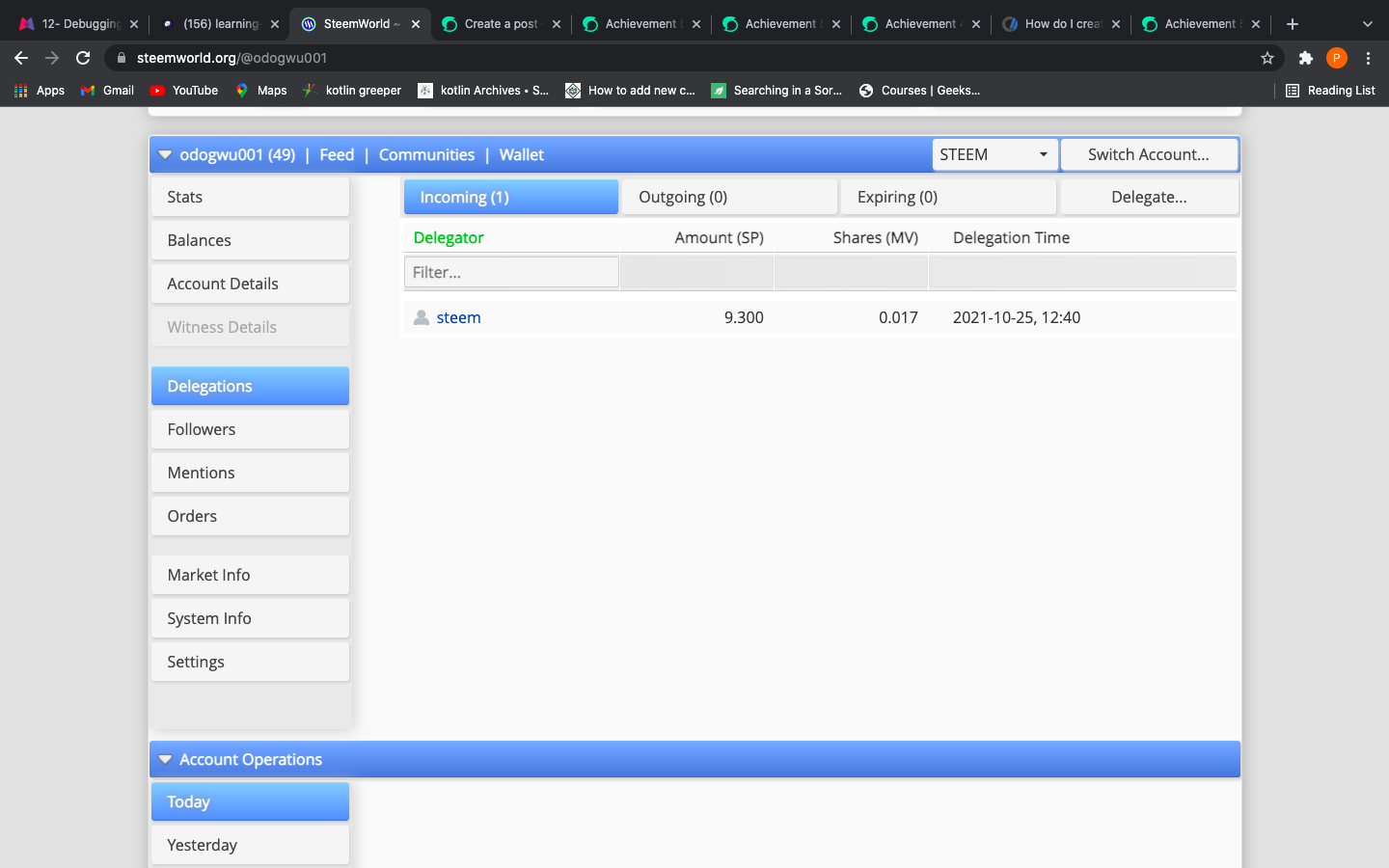View the site lock security info
Image resolution: width=1389 pixels, height=868 pixels.
121,58
